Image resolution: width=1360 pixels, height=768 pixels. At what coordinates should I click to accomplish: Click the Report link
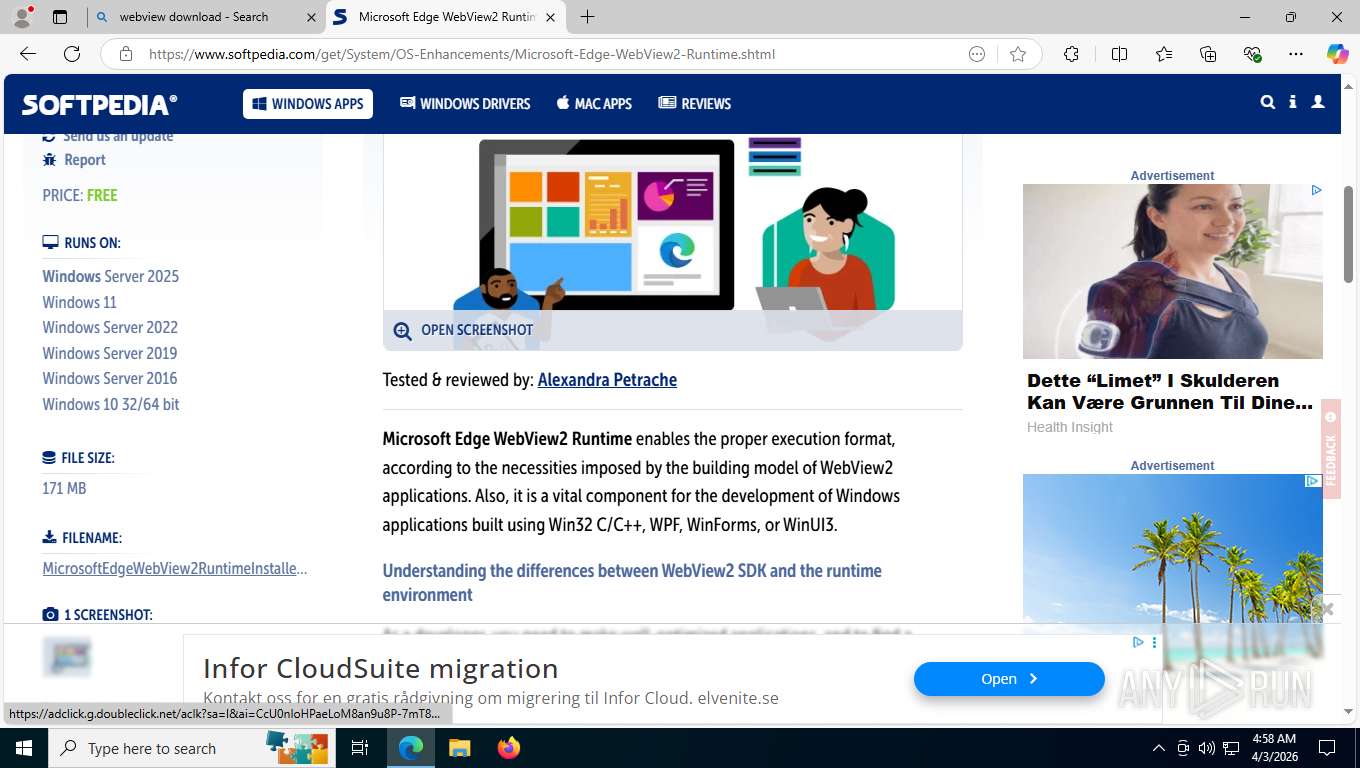84,160
